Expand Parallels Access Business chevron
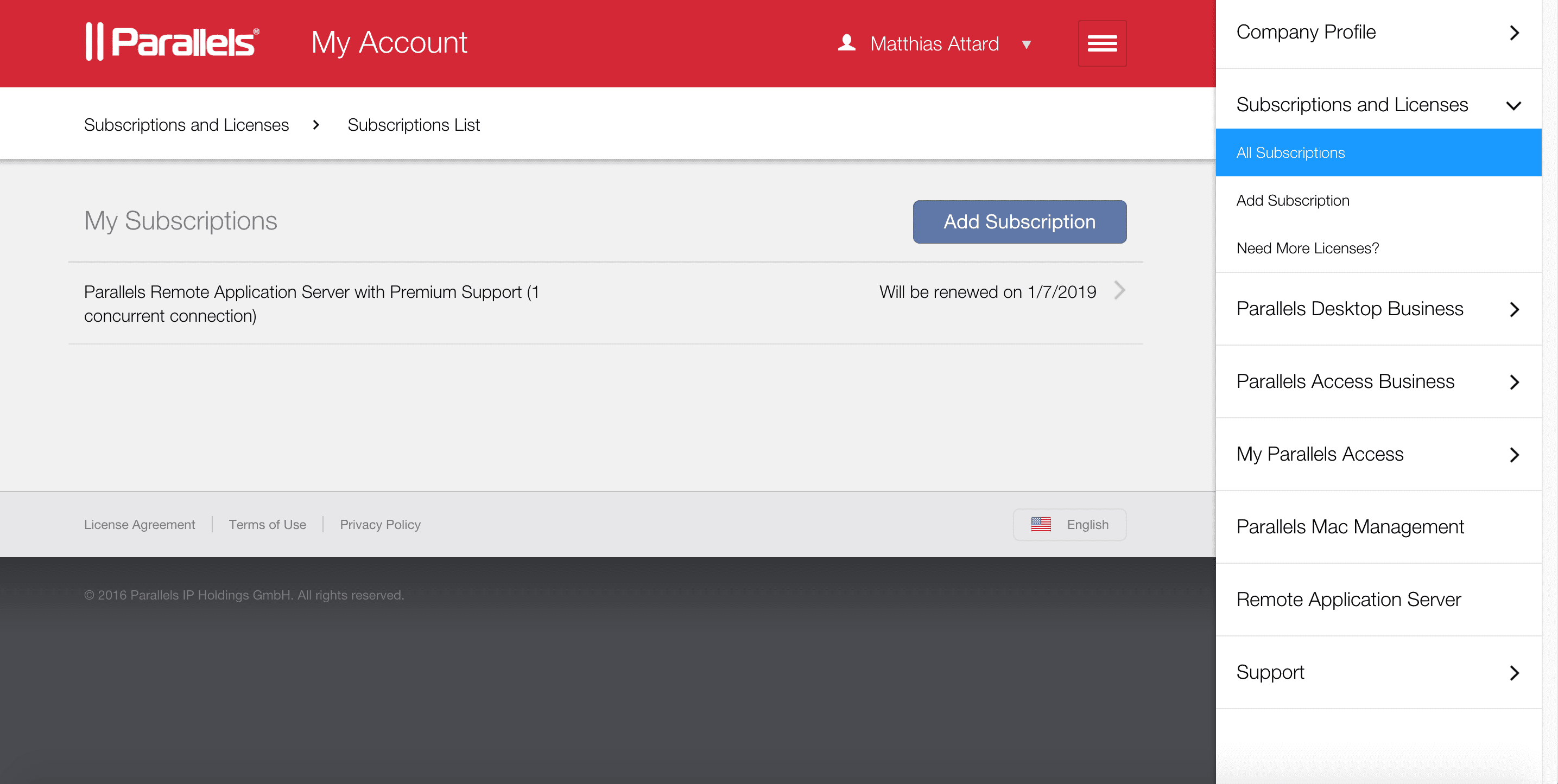This screenshot has width=1558, height=784. click(1514, 382)
